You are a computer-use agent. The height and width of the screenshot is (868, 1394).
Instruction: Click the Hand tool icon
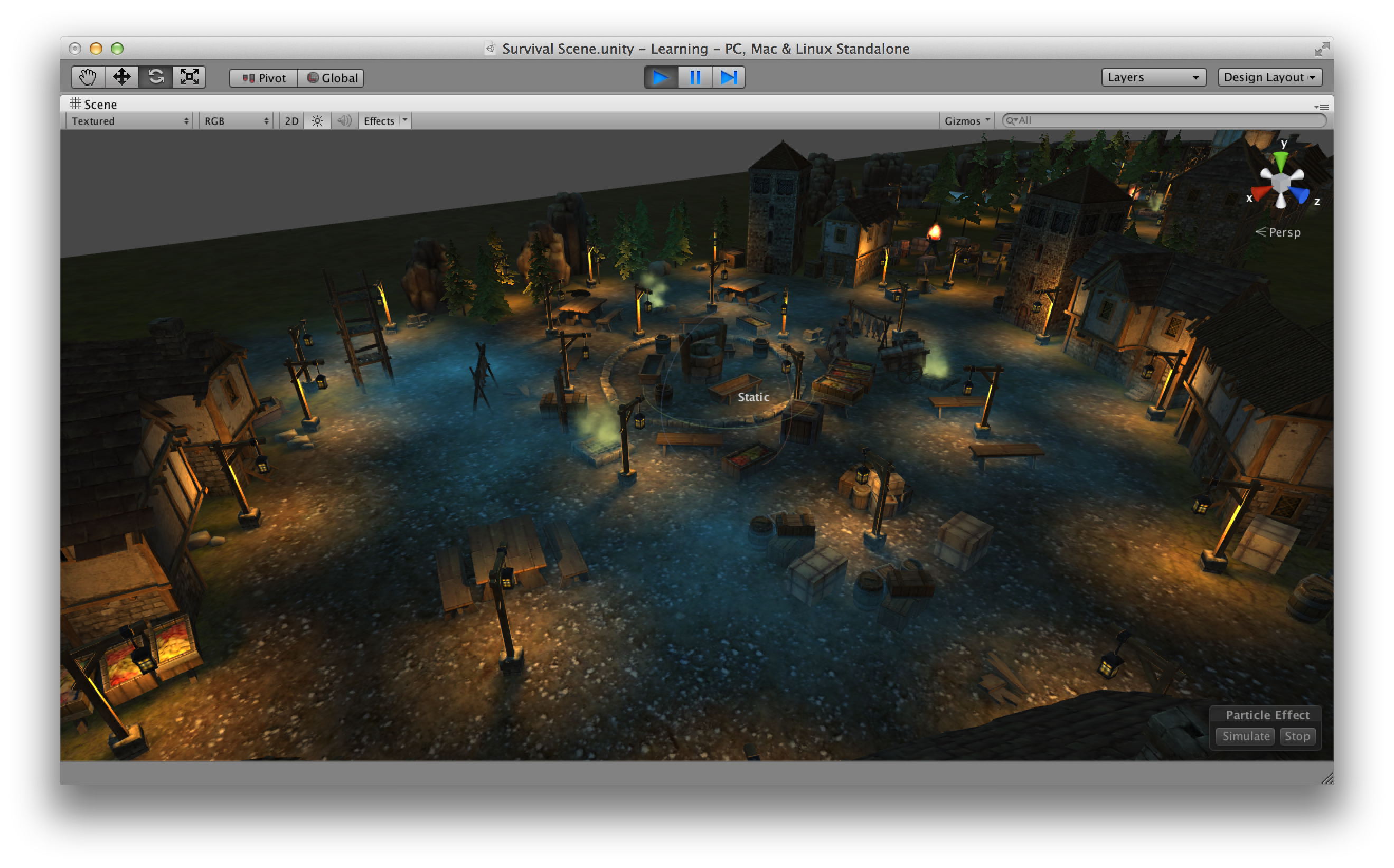82,76
